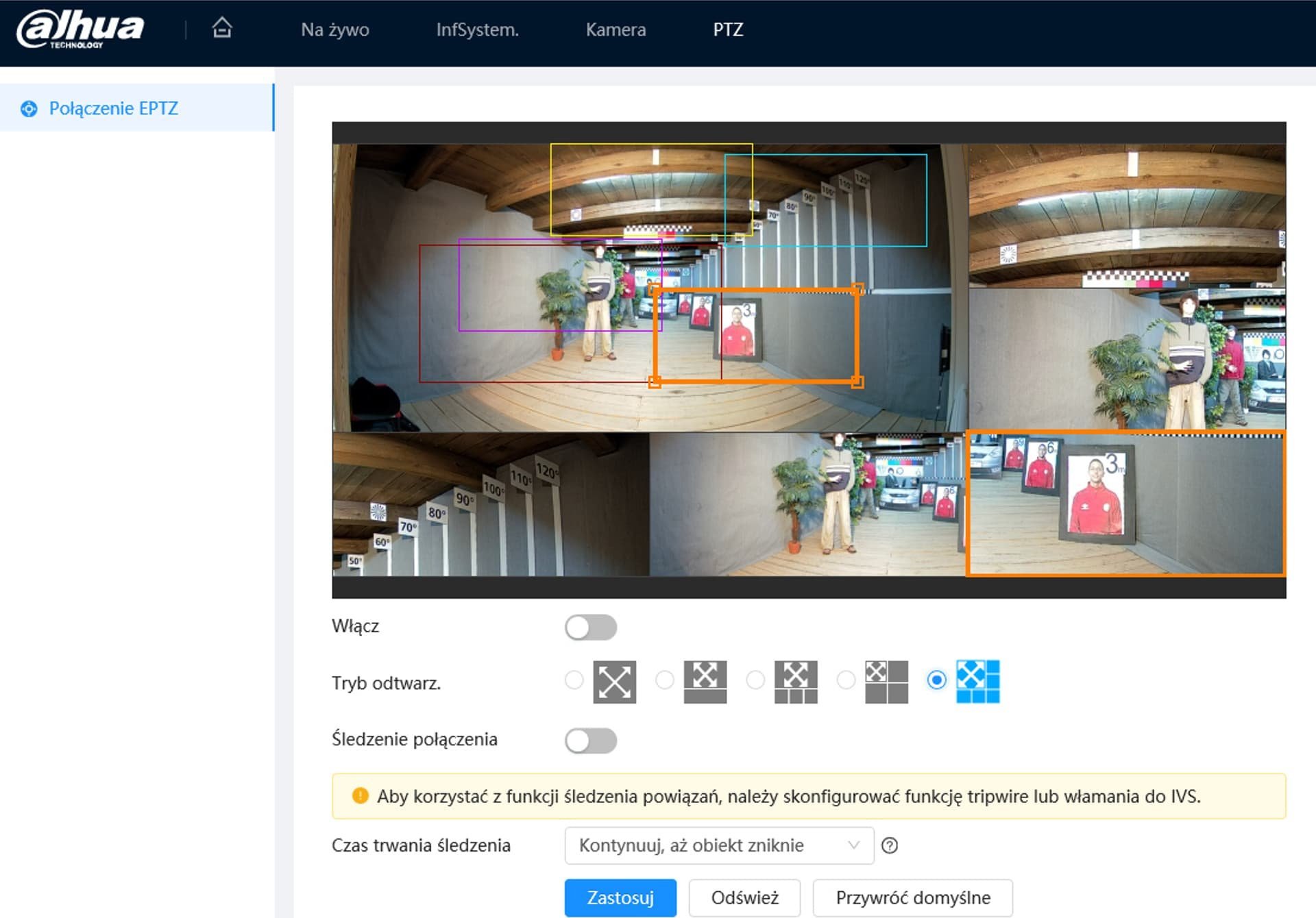Screen dimensions: 1316x918
Task: Click help icon beside tracking duration
Action: (x=890, y=845)
